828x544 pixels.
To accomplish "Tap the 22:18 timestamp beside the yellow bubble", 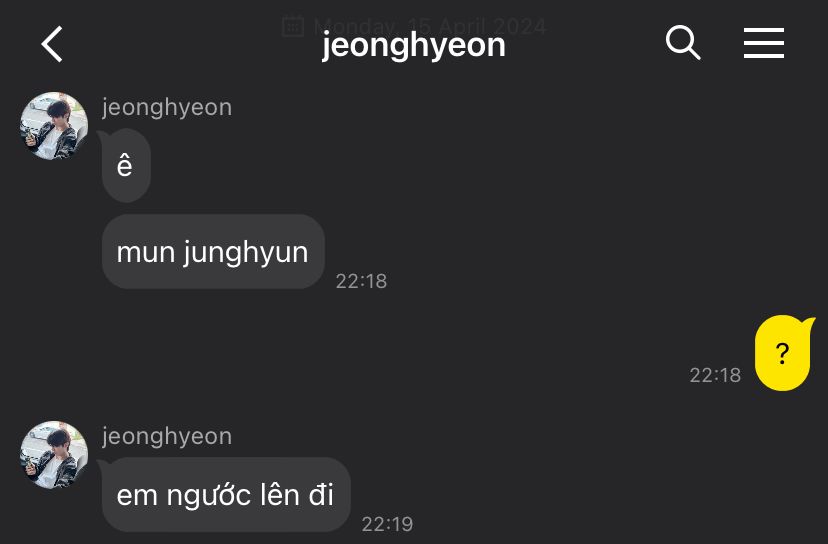I will (715, 375).
